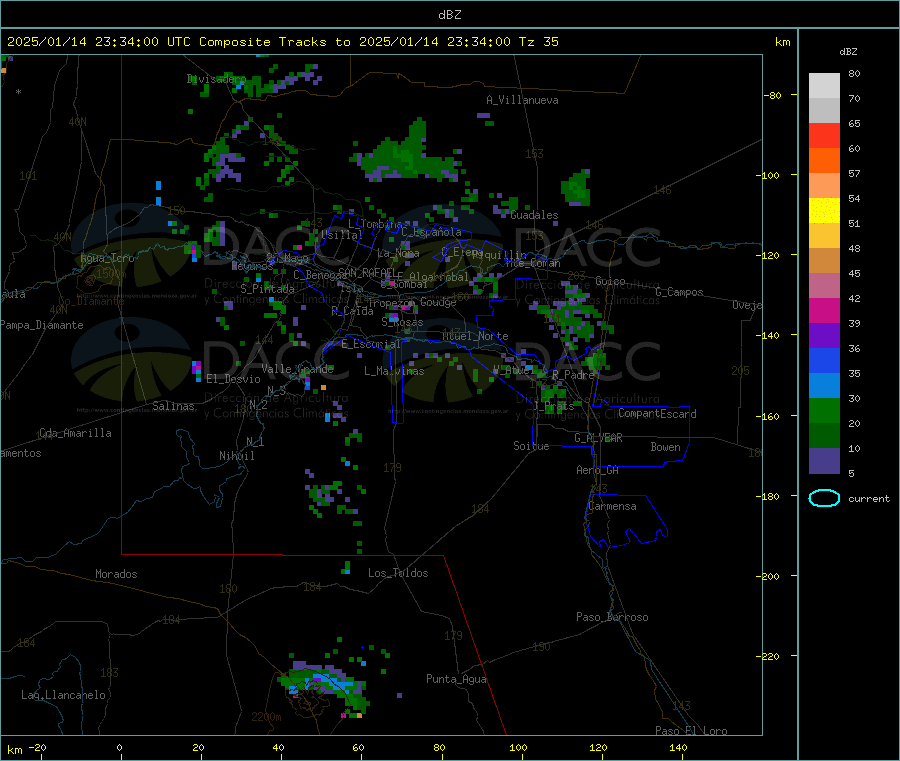900x761 pixels.
Task: Click the Atuel_Norte map label
Action: [x=475, y=336]
